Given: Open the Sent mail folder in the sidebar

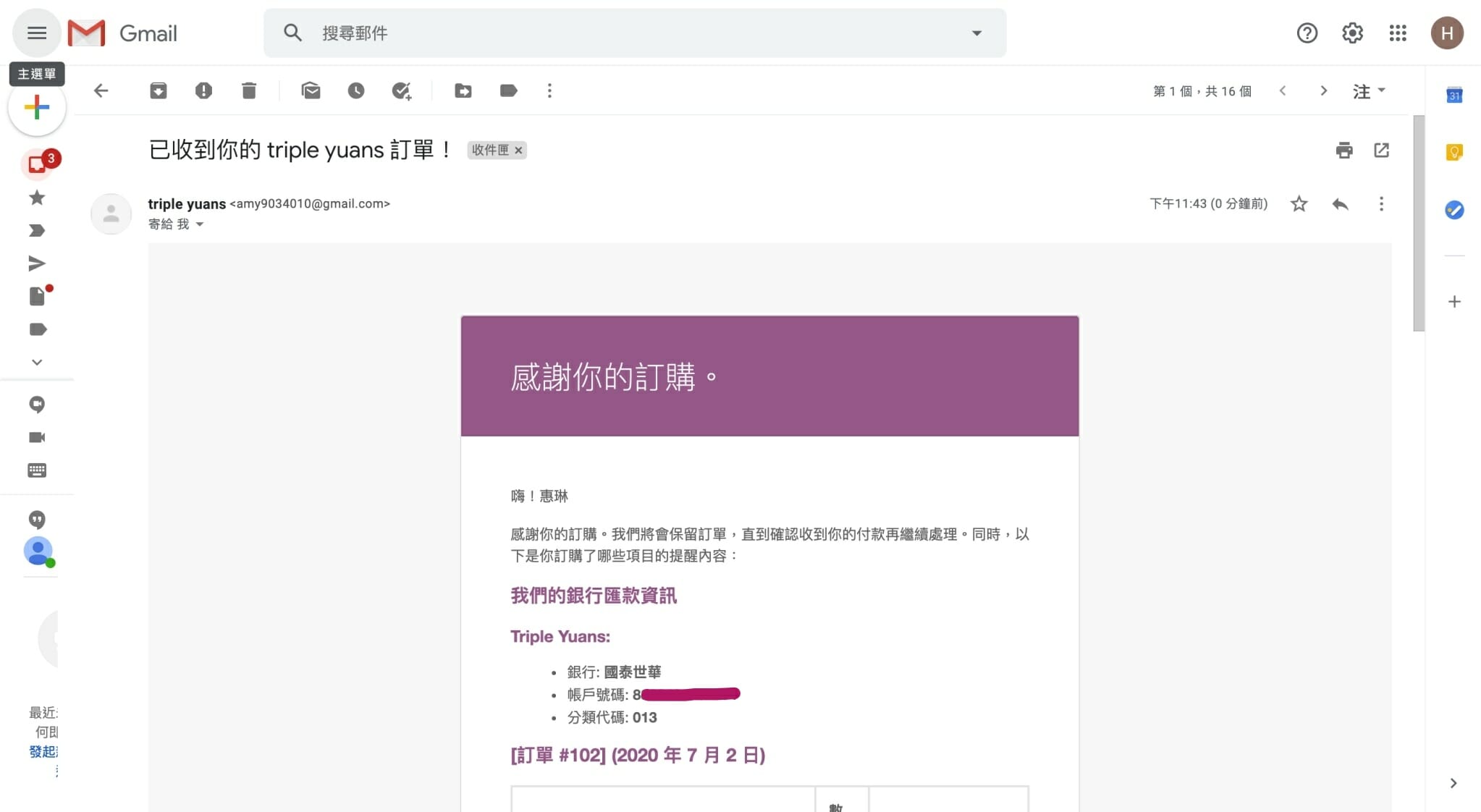Looking at the screenshot, I should coord(37,263).
